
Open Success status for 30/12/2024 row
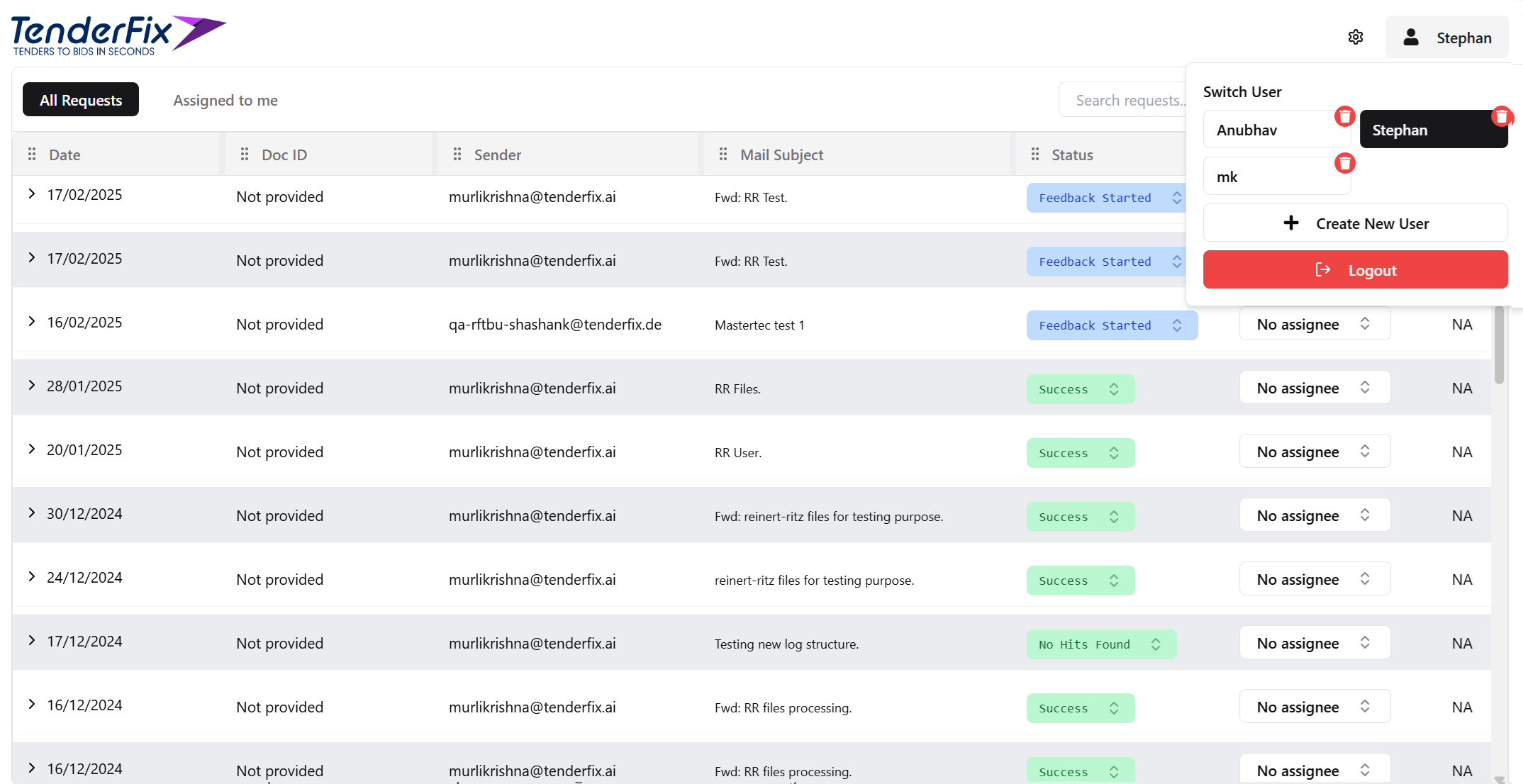pyautogui.click(x=1081, y=517)
